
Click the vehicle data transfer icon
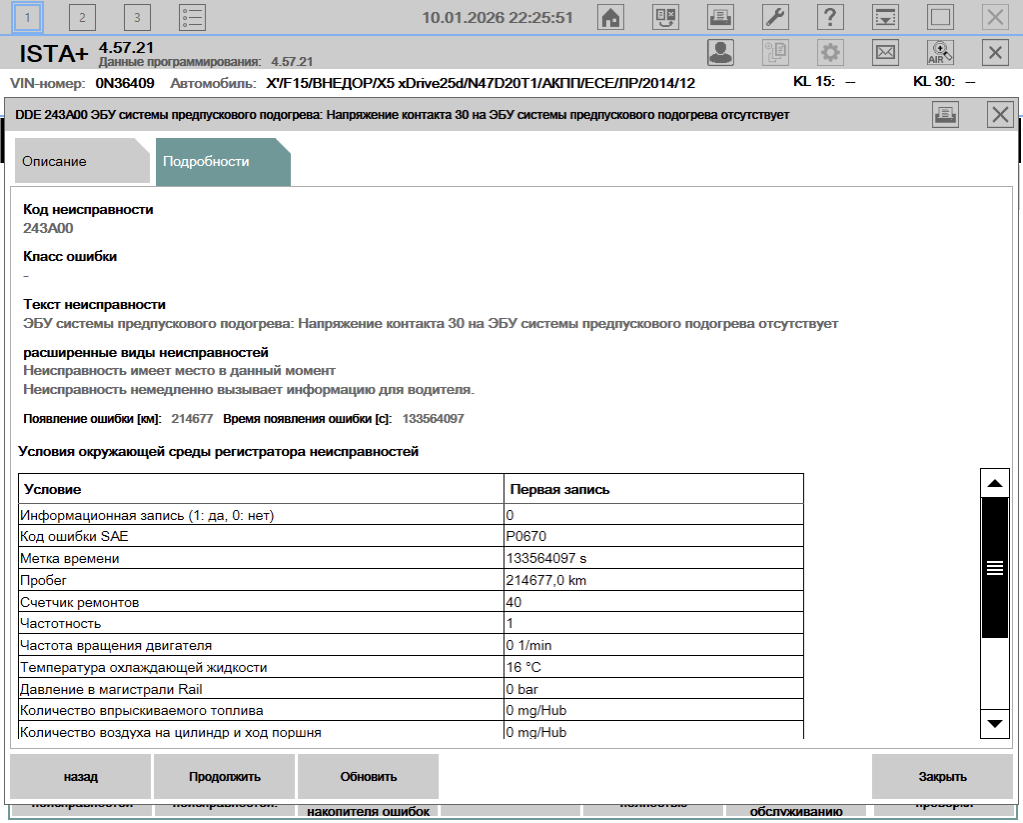point(665,17)
